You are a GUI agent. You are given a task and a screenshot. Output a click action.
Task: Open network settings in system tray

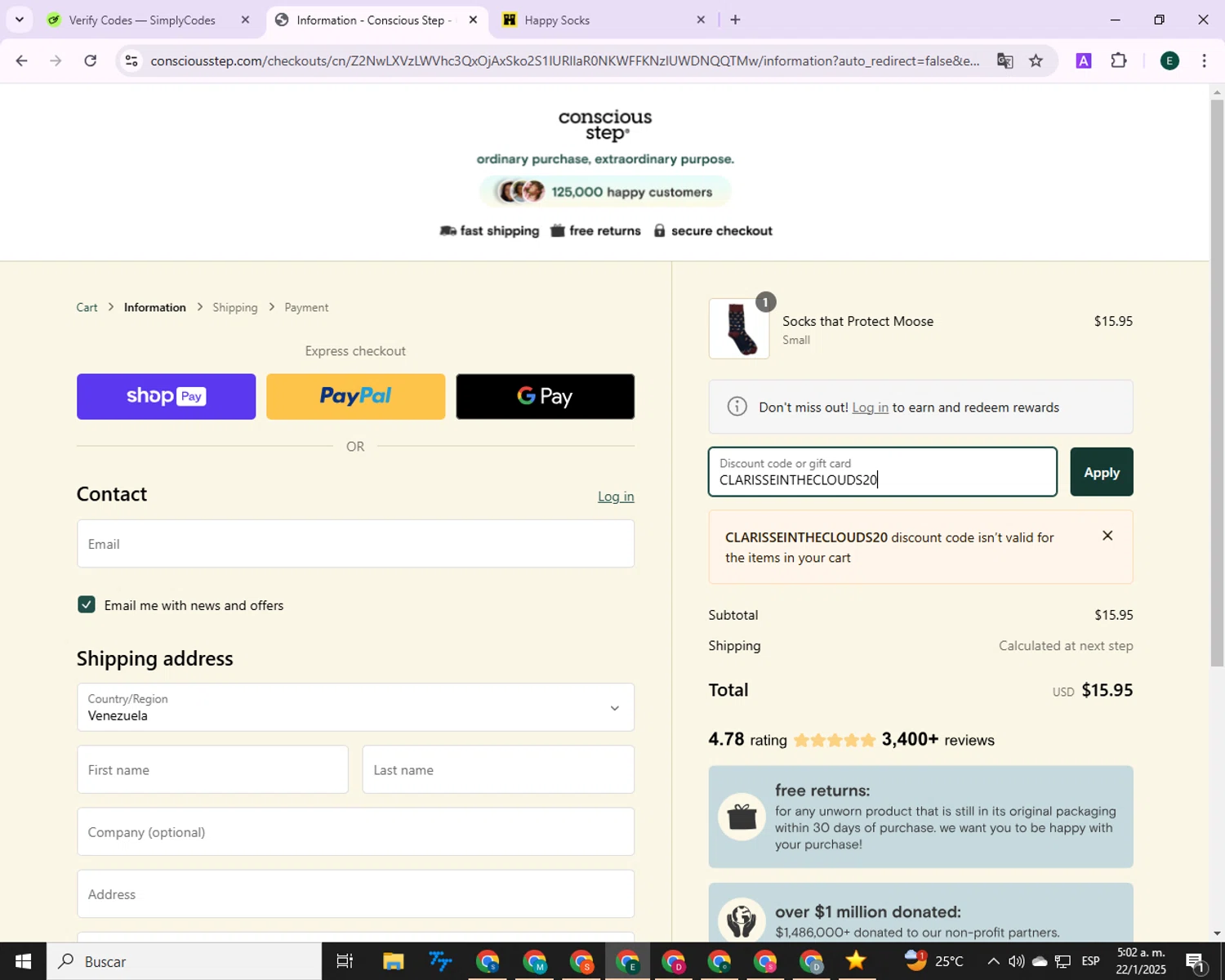1062,961
